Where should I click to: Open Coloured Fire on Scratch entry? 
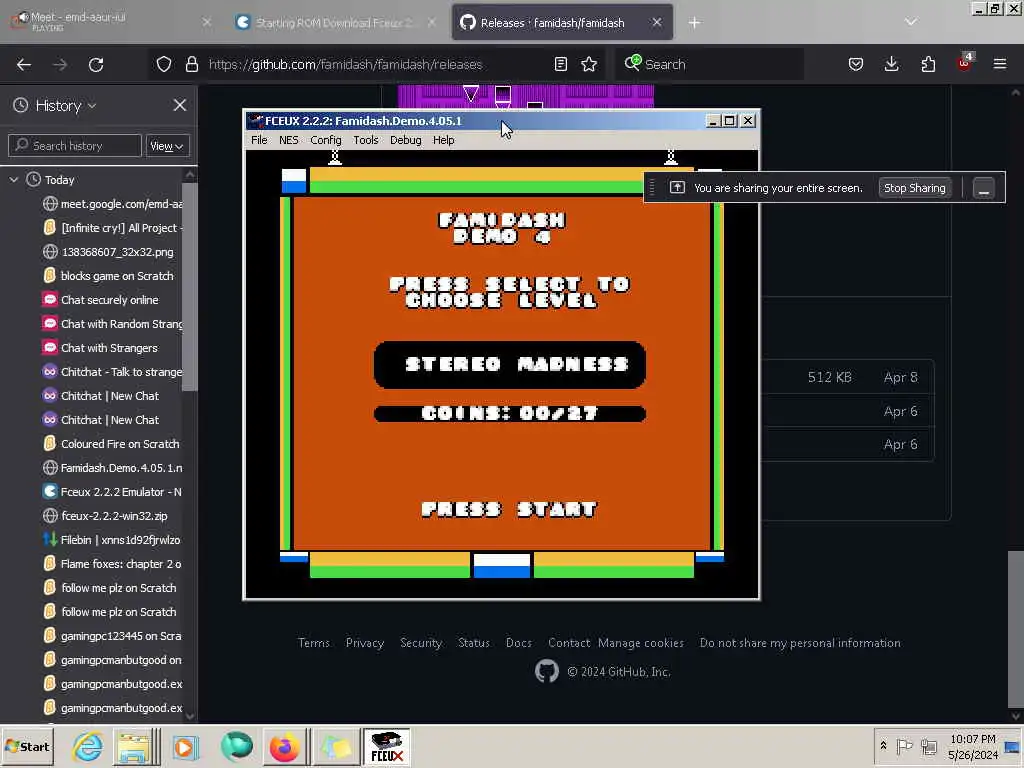[x=112, y=443]
